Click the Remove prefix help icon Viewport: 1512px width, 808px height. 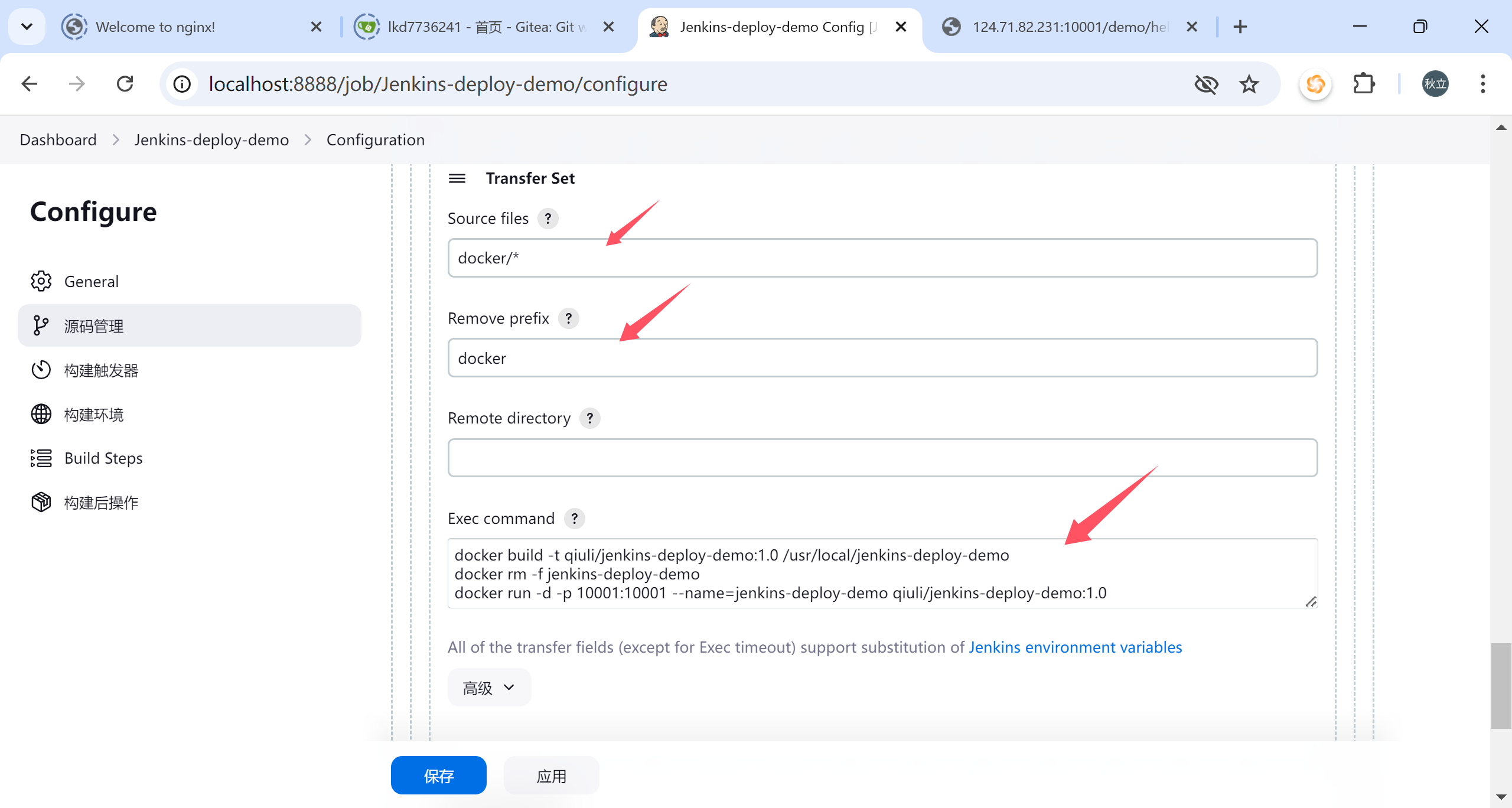pyautogui.click(x=568, y=318)
